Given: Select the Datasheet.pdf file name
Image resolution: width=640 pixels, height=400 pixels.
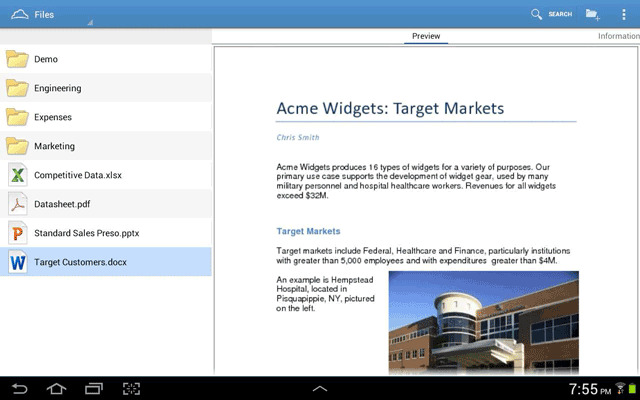Looking at the screenshot, I should [62, 204].
